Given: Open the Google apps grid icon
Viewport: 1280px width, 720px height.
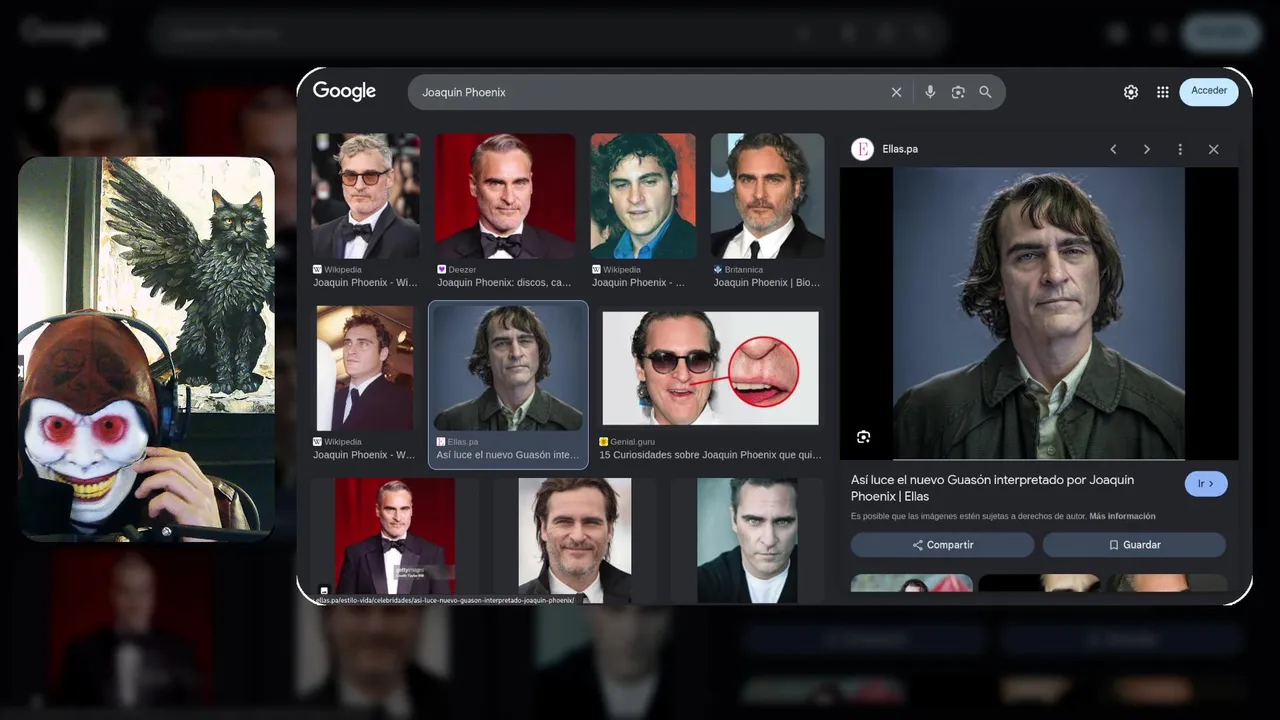Looking at the screenshot, I should [1163, 92].
